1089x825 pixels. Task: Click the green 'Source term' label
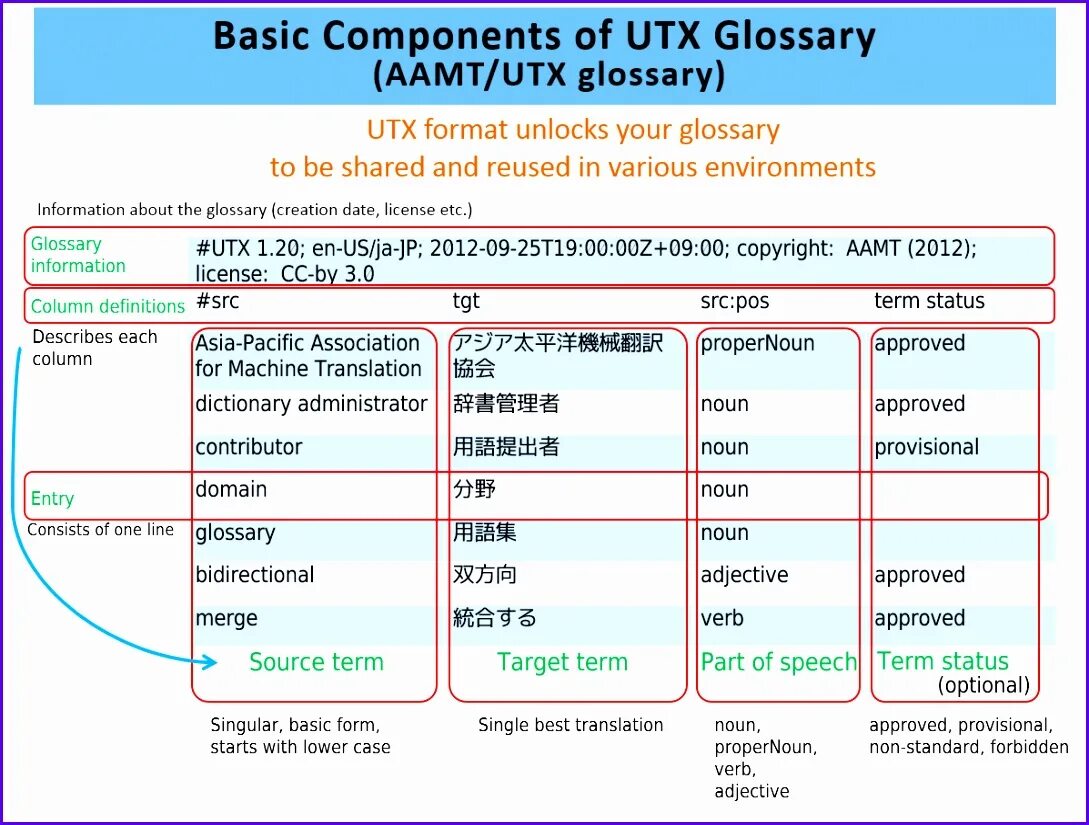(316, 662)
